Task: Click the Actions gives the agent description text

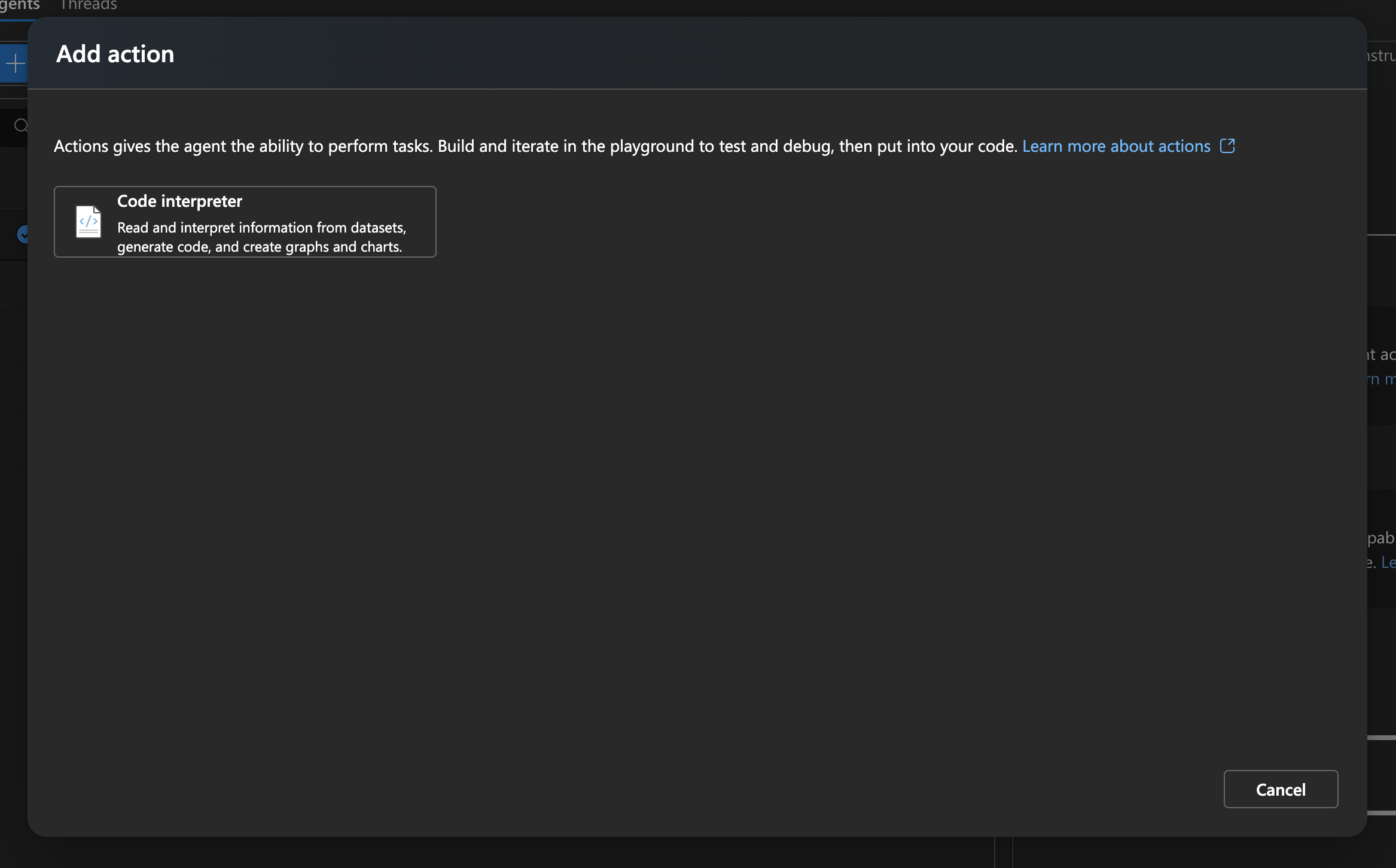Action: [x=535, y=146]
